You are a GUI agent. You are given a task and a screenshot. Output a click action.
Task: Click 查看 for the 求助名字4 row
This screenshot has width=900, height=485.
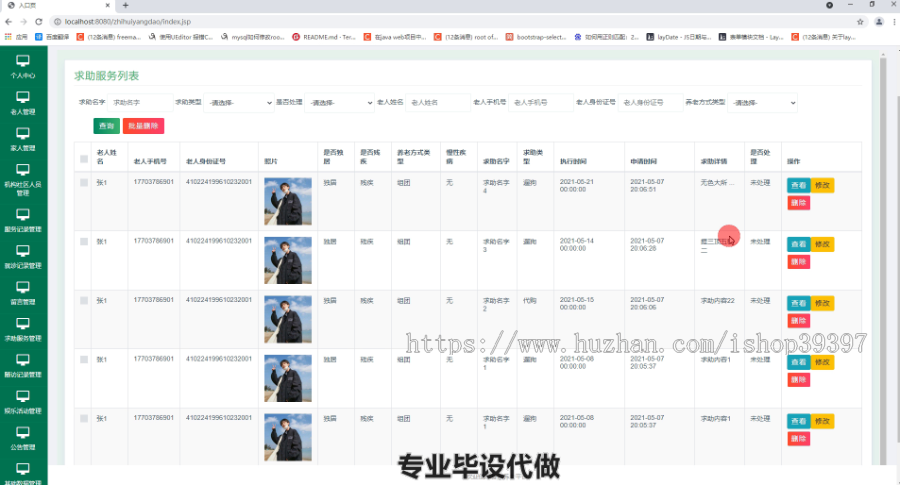click(798, 185)
